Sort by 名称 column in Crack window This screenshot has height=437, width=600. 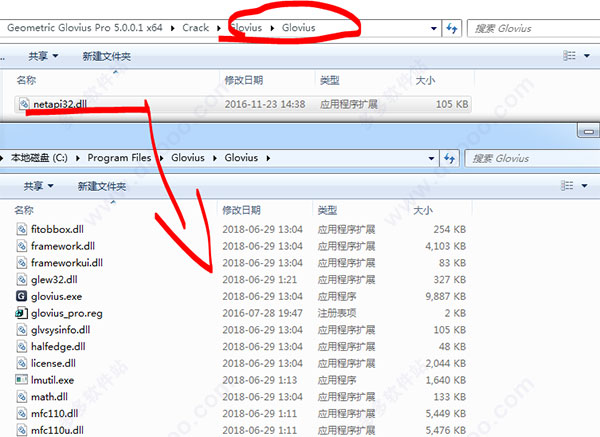coord(26,80)
